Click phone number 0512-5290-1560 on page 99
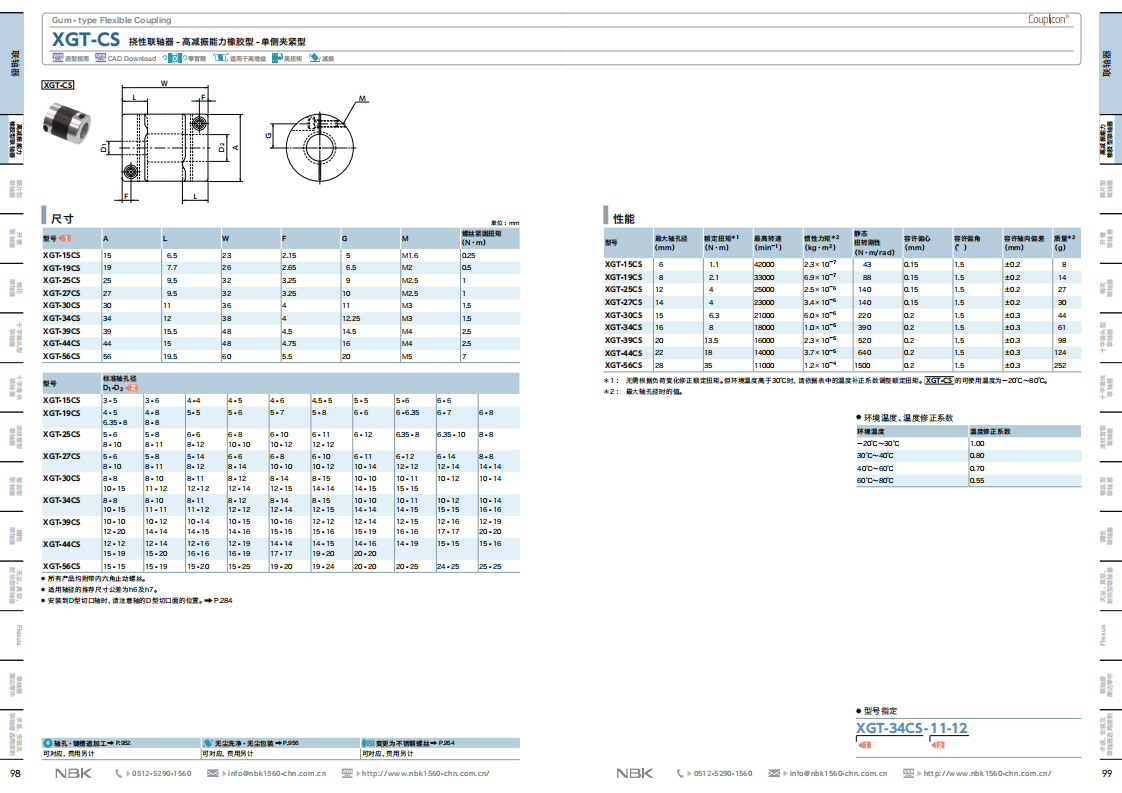Screen dimensions: 1122x793 point(723,774)
